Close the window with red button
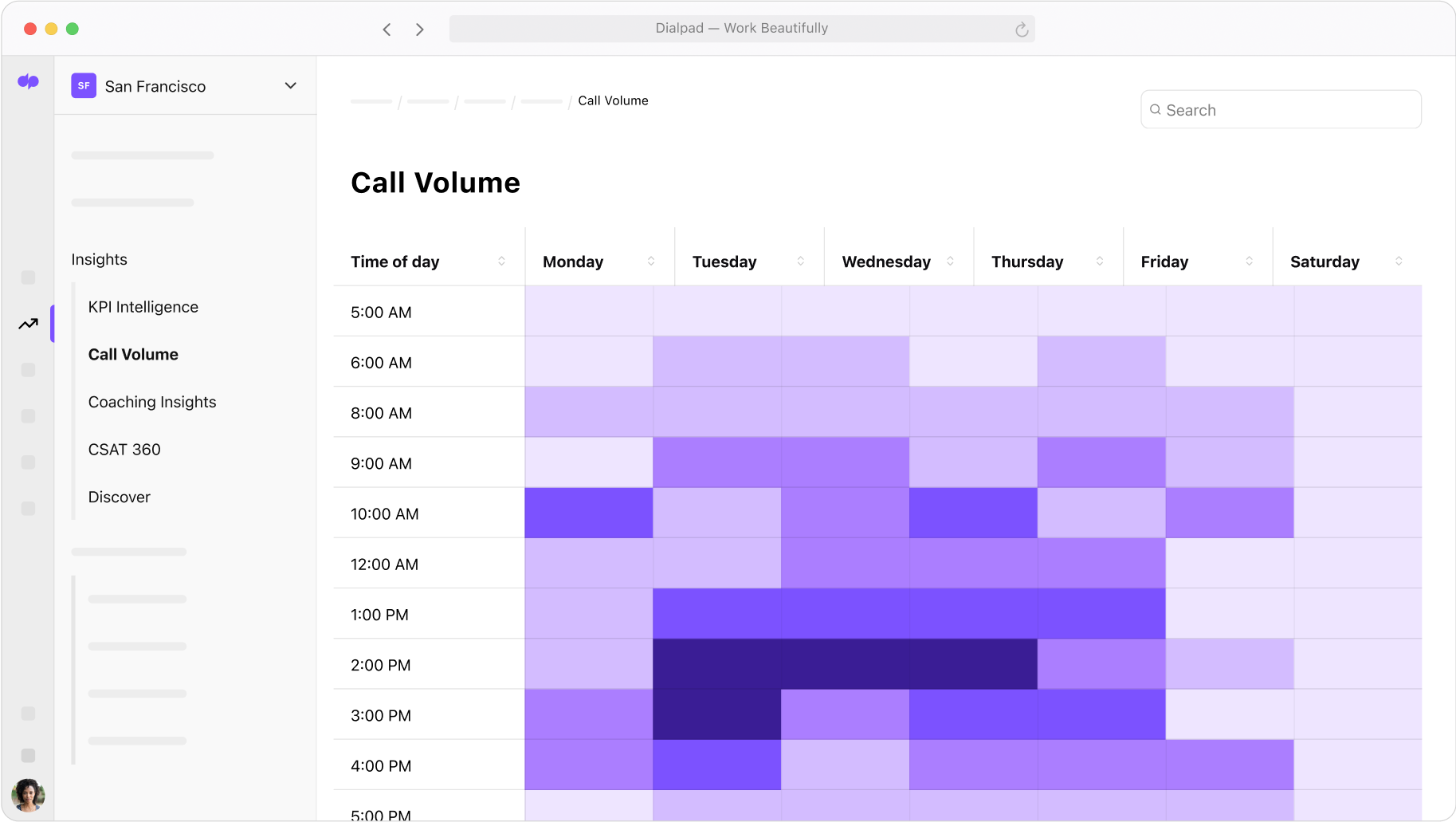 coord(30,29)
